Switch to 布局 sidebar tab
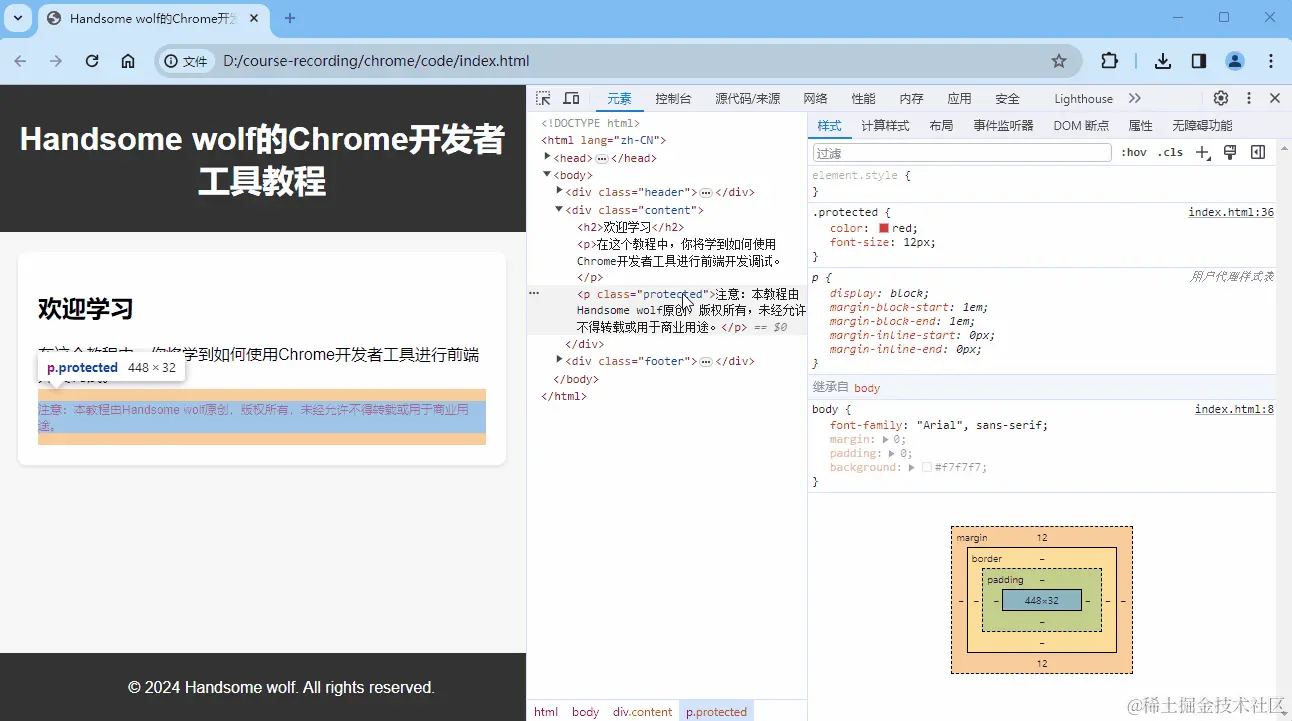Viewport: 1292px width, 721px height. (x=941, y=125)
